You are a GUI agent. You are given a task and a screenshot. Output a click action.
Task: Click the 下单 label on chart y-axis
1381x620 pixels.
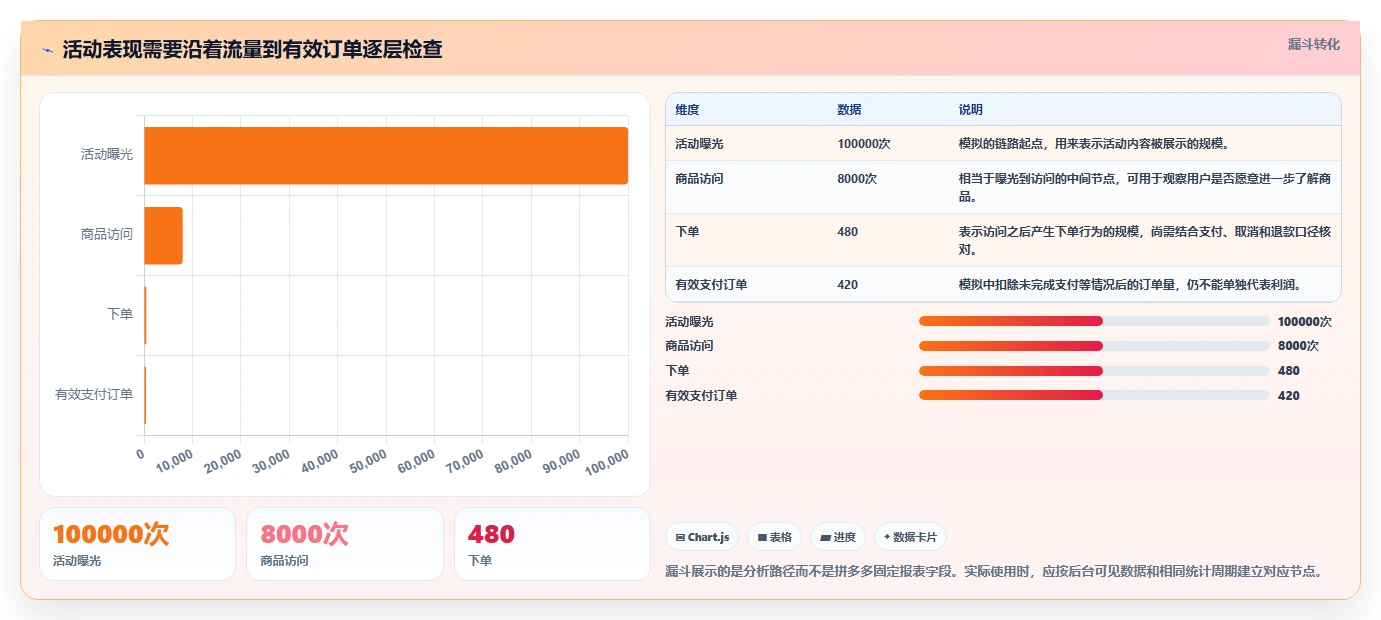click(120, 315)
